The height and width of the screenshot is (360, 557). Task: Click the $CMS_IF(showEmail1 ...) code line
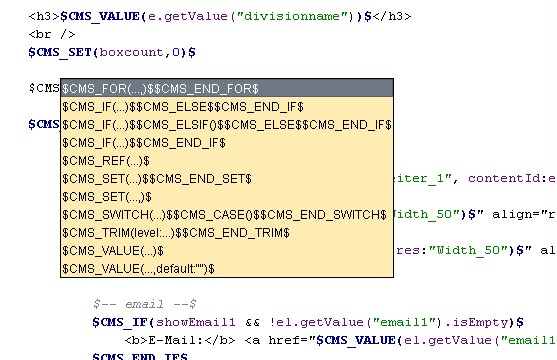(x=308, y=322)
